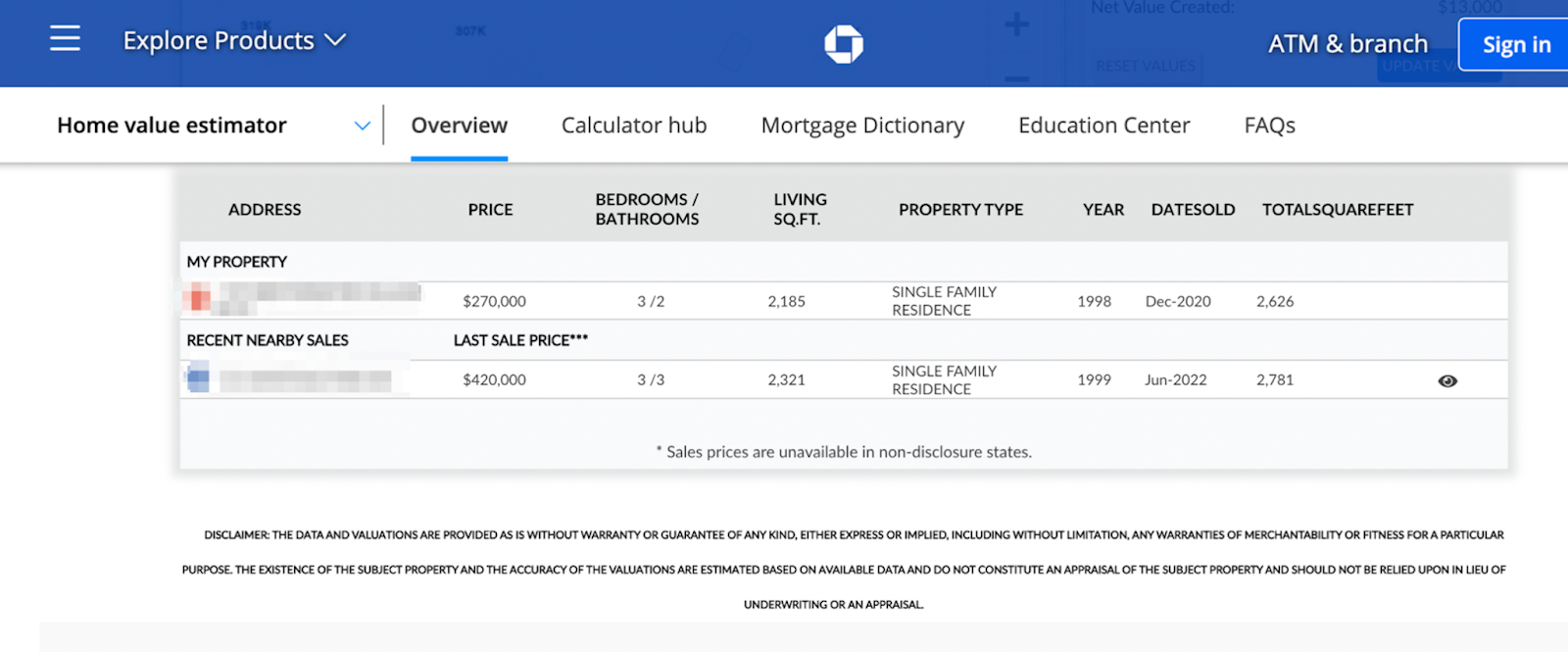This screenshot has height=652, width=1568.
Task: Click the ADDRESS column header
Action: [265, 210]
